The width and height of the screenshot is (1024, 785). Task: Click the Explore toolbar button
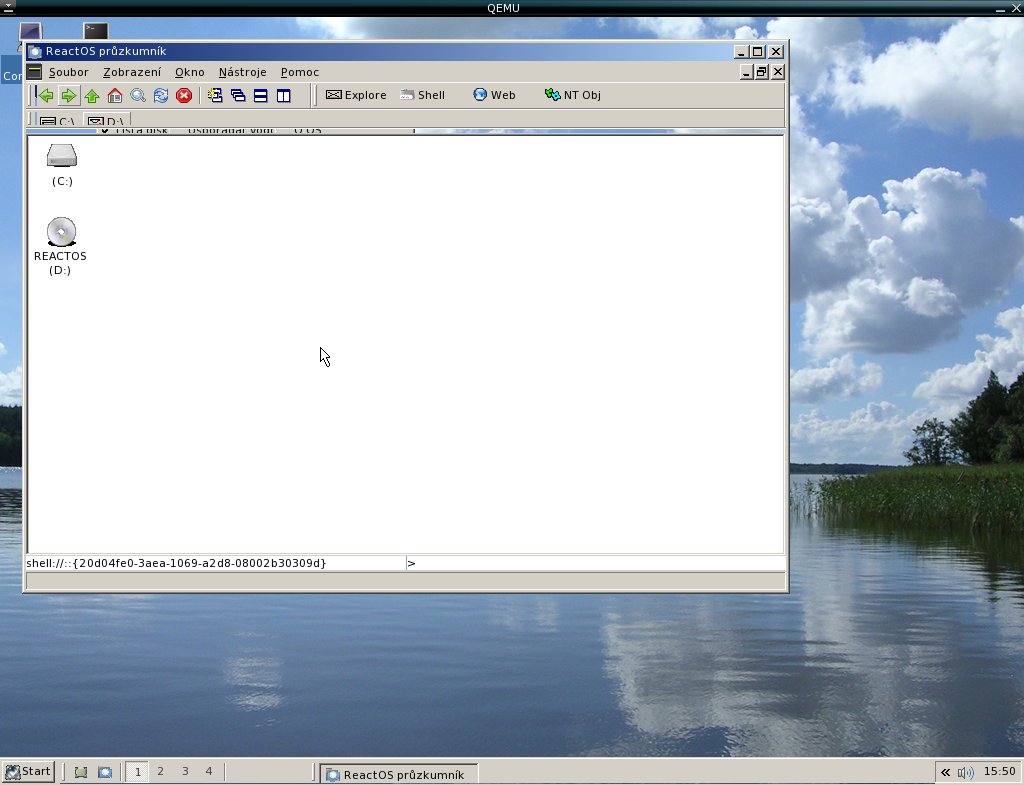(x=356, y=95)
